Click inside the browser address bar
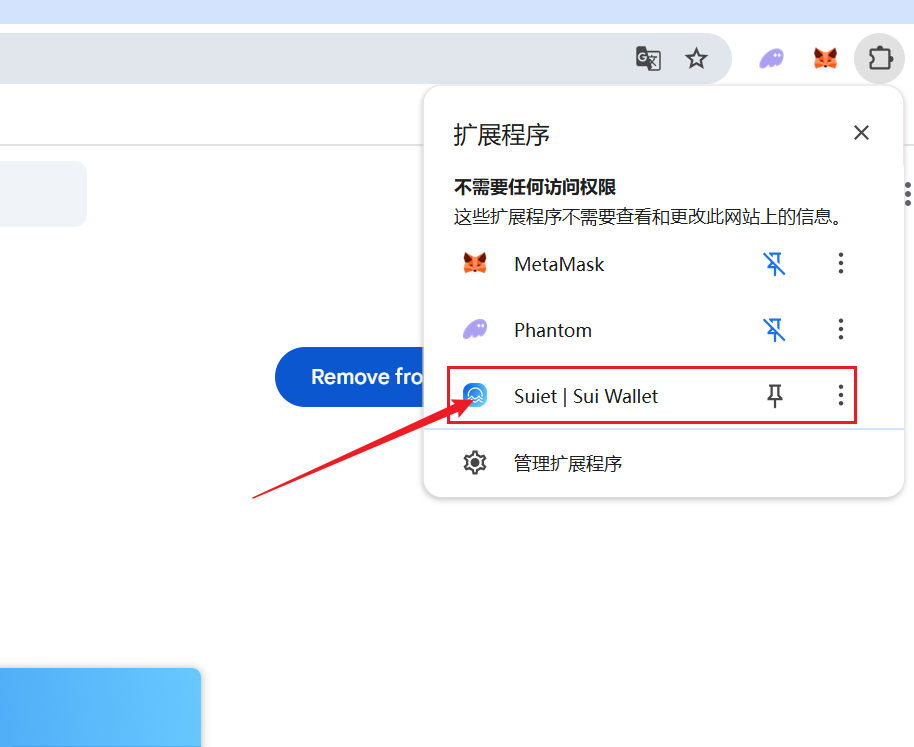Viewport: 914px width, 747px height. pos(300,59)
